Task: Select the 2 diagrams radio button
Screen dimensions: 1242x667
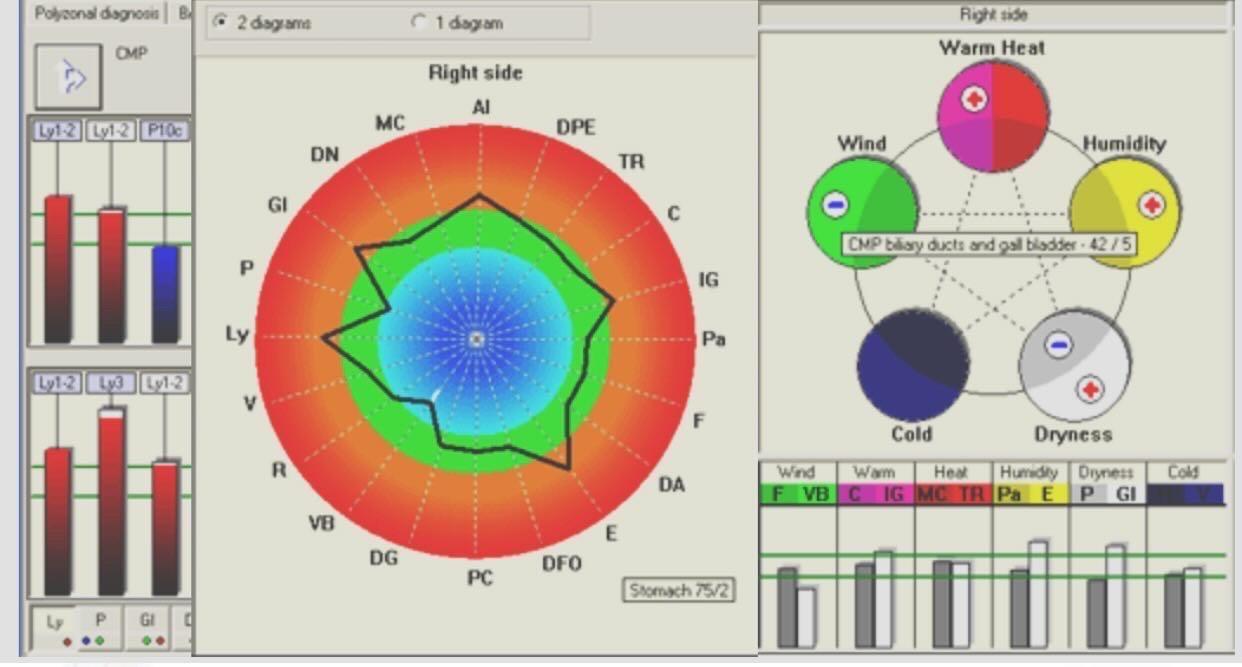Action: (x=221, y=22)
